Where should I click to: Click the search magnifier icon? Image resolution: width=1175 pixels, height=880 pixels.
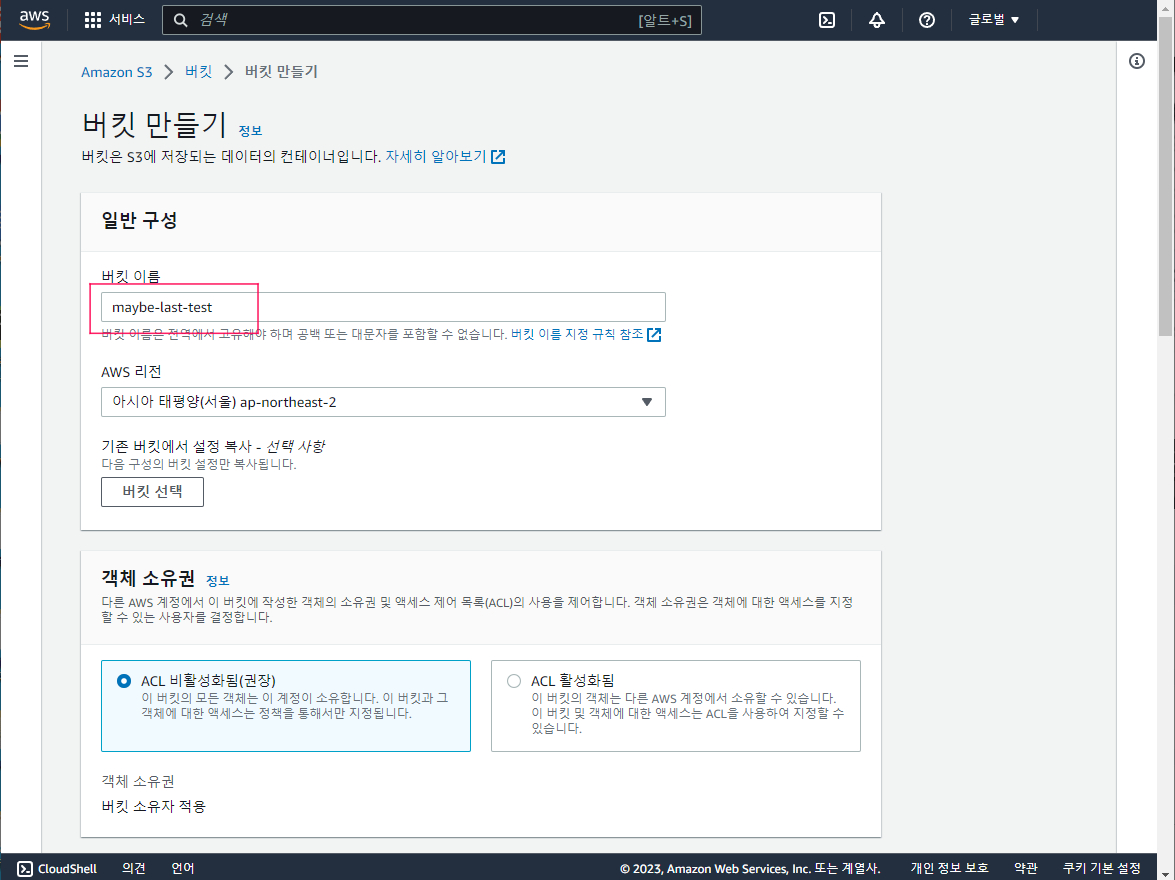[181, 20]
